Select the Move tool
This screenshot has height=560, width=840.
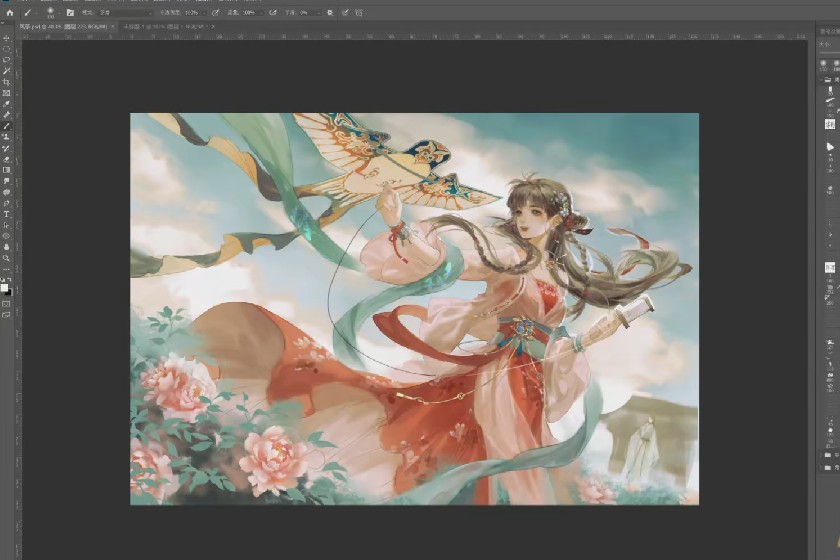coord(6,38)
